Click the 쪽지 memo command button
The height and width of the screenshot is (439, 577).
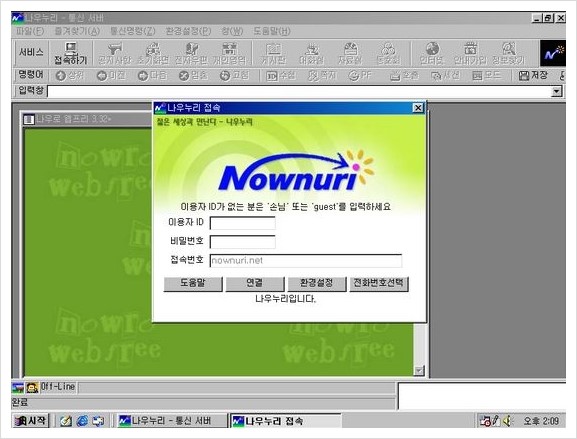(x=322, y=75)
